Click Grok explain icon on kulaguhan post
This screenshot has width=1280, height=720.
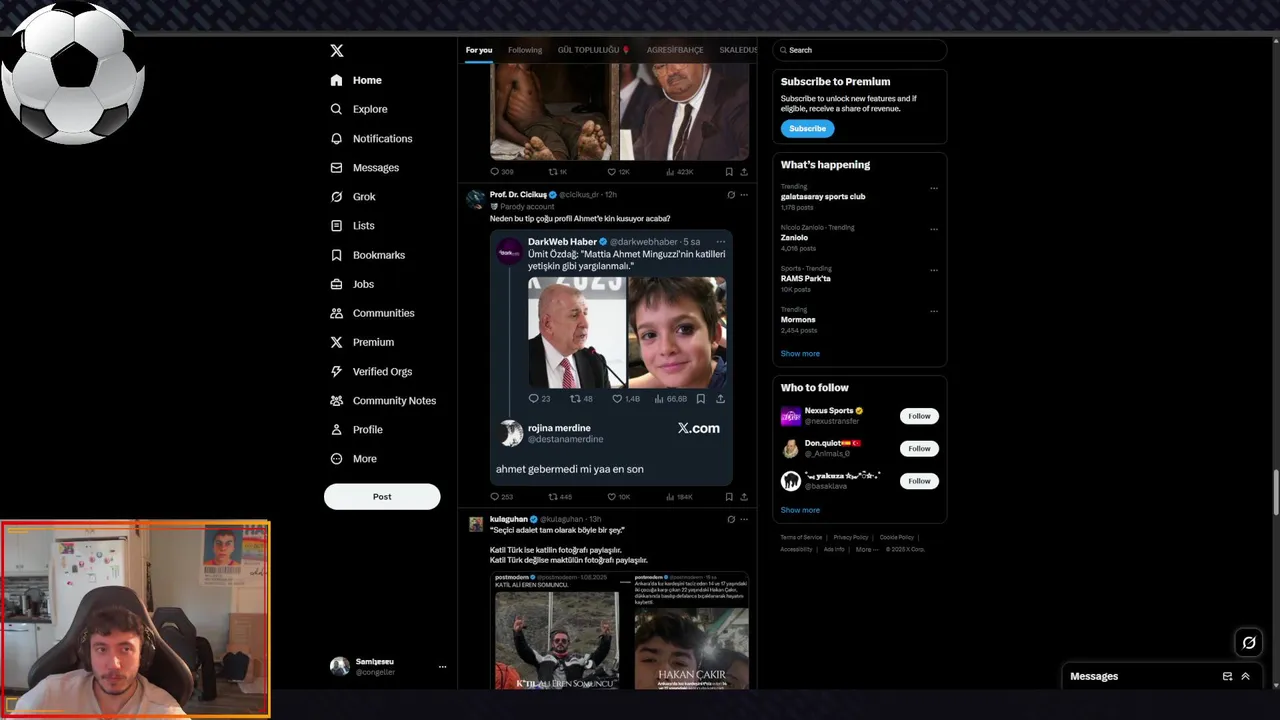[731, 520]
